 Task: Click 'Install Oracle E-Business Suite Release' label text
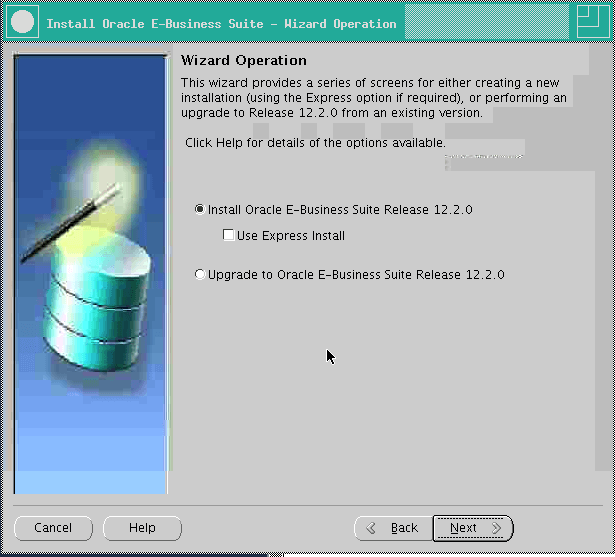click(x=340, y=210)
